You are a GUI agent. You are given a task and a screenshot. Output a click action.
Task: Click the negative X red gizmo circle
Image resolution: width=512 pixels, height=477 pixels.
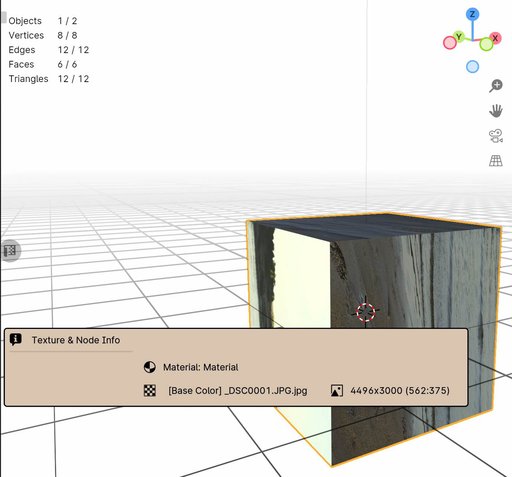coord(450,43)
